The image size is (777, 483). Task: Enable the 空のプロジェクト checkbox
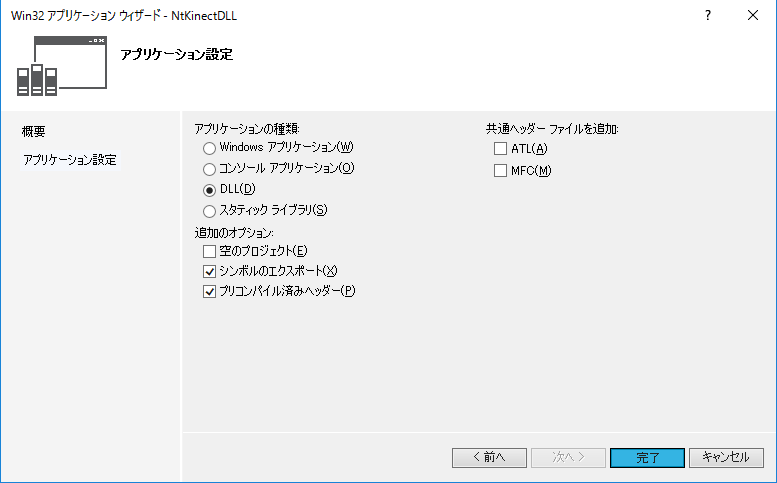click(x=209, y=251)
